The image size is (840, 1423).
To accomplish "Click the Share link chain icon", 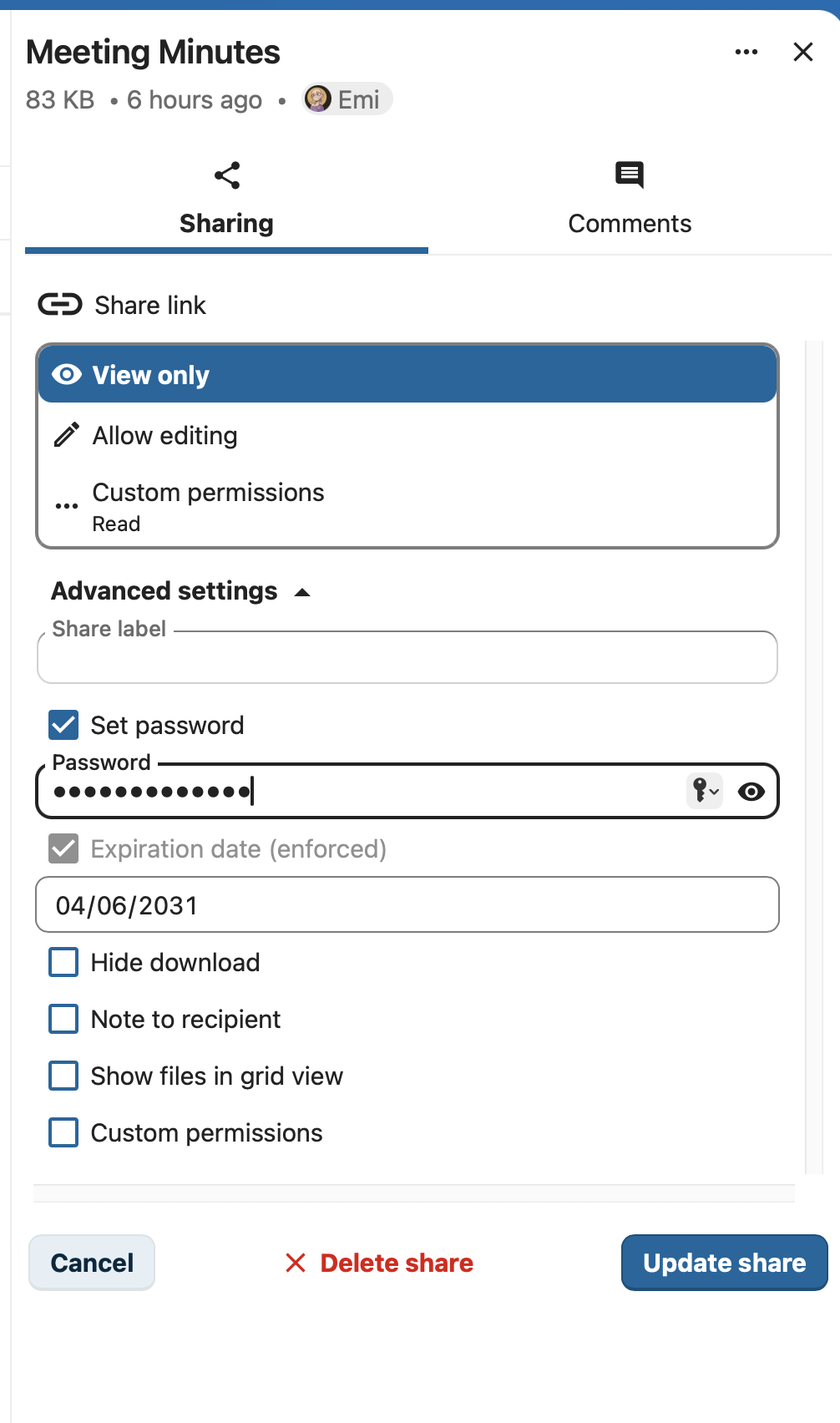I will click(60, 305).
